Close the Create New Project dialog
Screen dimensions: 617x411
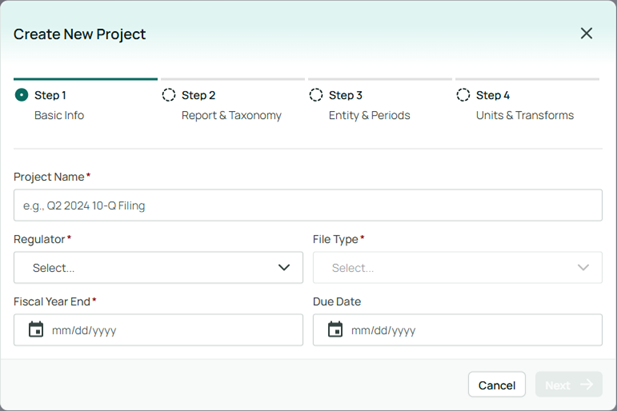click(x=586, y=33)
